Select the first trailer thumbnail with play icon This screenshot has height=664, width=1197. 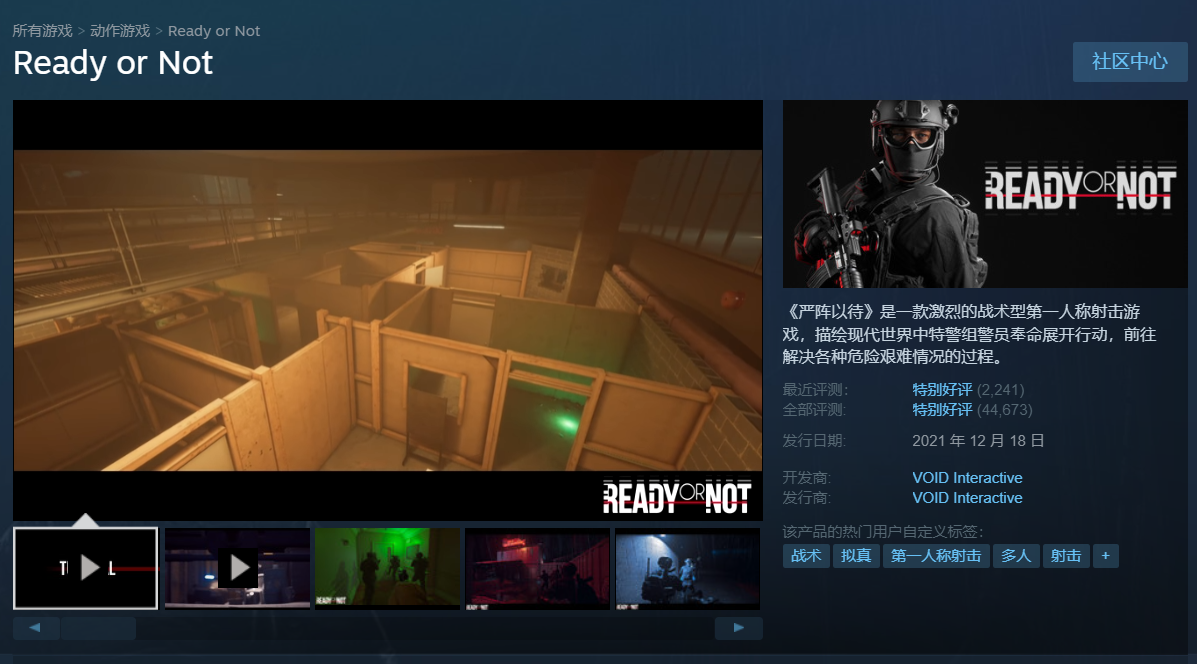point(86,568)
